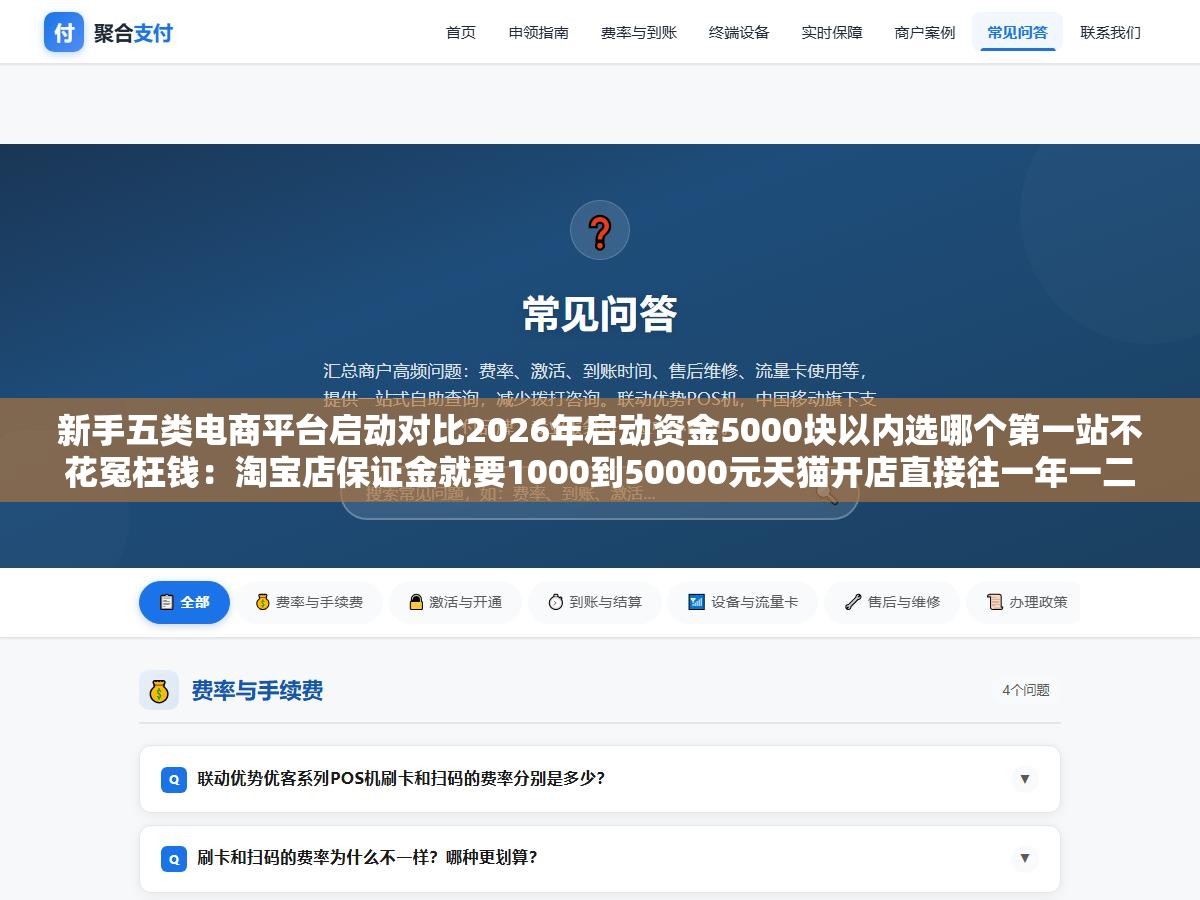Open 申领指南 in navigation
This screenshot has height=900, width=1200.
pos(539,32)
